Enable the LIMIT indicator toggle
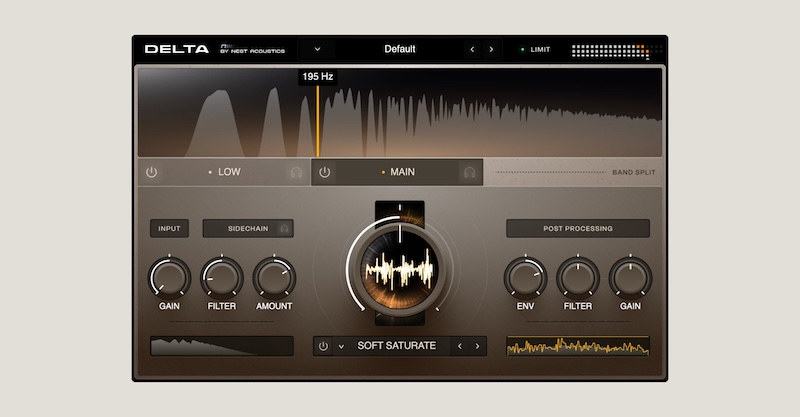800x417 pixels. (x=534, y=49)
